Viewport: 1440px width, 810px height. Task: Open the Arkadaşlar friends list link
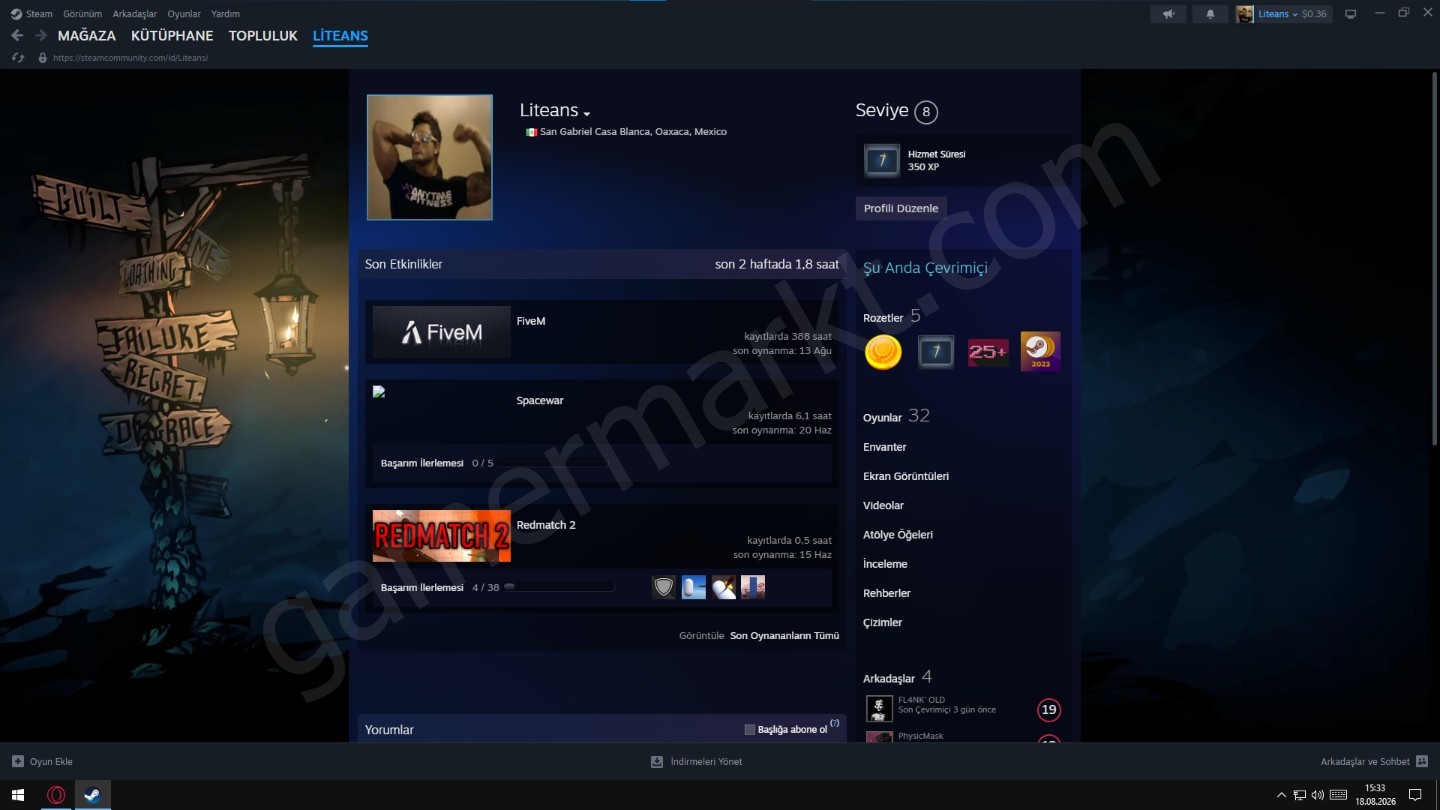click(889, 678)
